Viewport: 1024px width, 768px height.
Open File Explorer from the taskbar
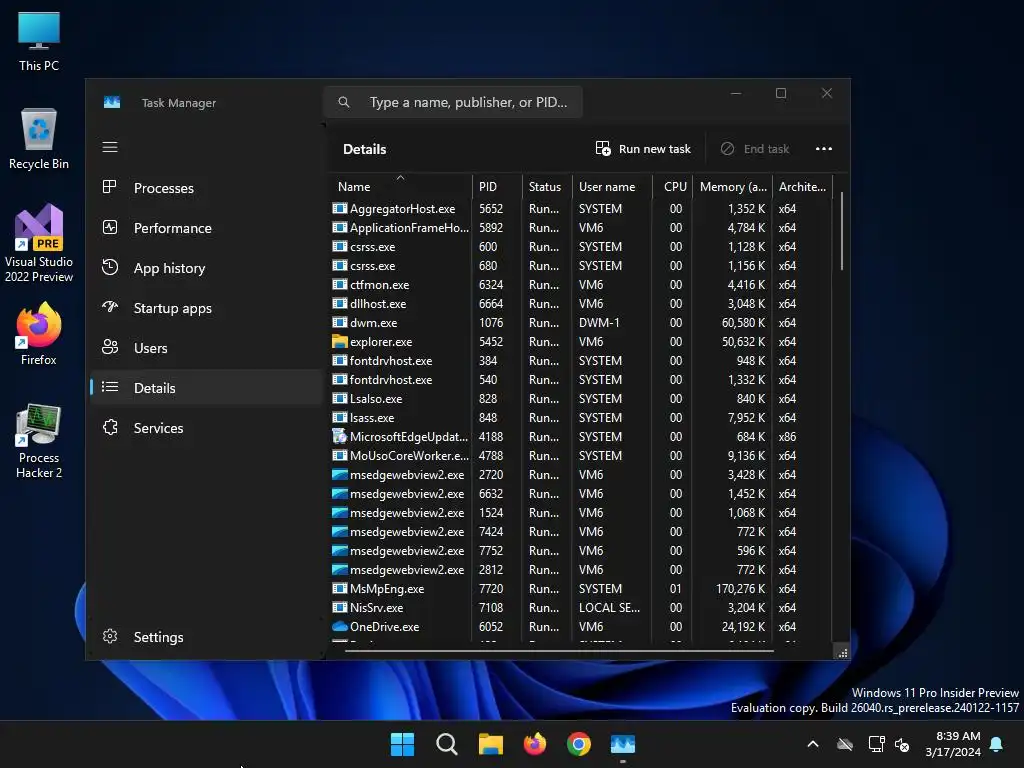click(490, 744)
